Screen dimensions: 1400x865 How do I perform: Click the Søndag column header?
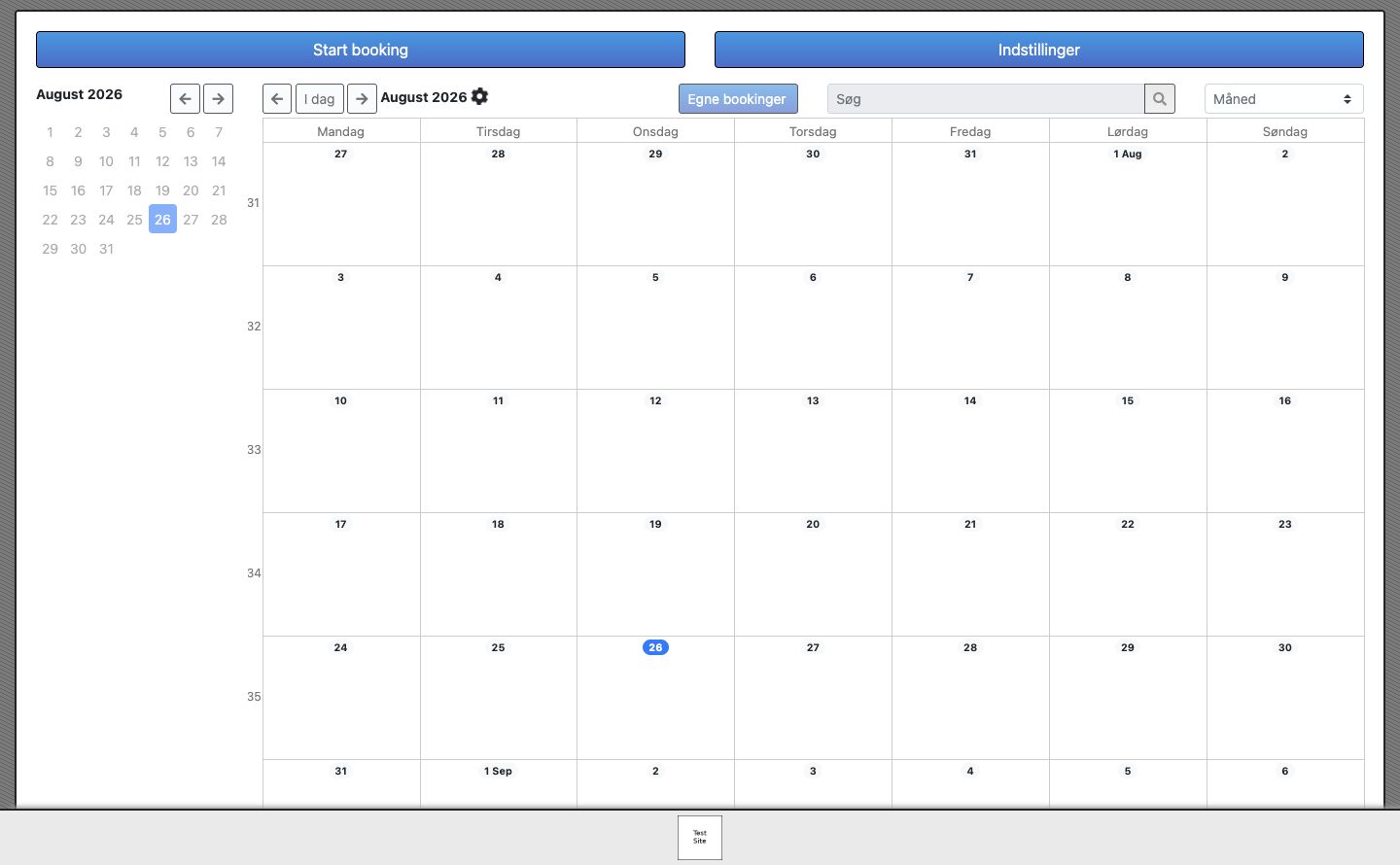click(1285, 131)
